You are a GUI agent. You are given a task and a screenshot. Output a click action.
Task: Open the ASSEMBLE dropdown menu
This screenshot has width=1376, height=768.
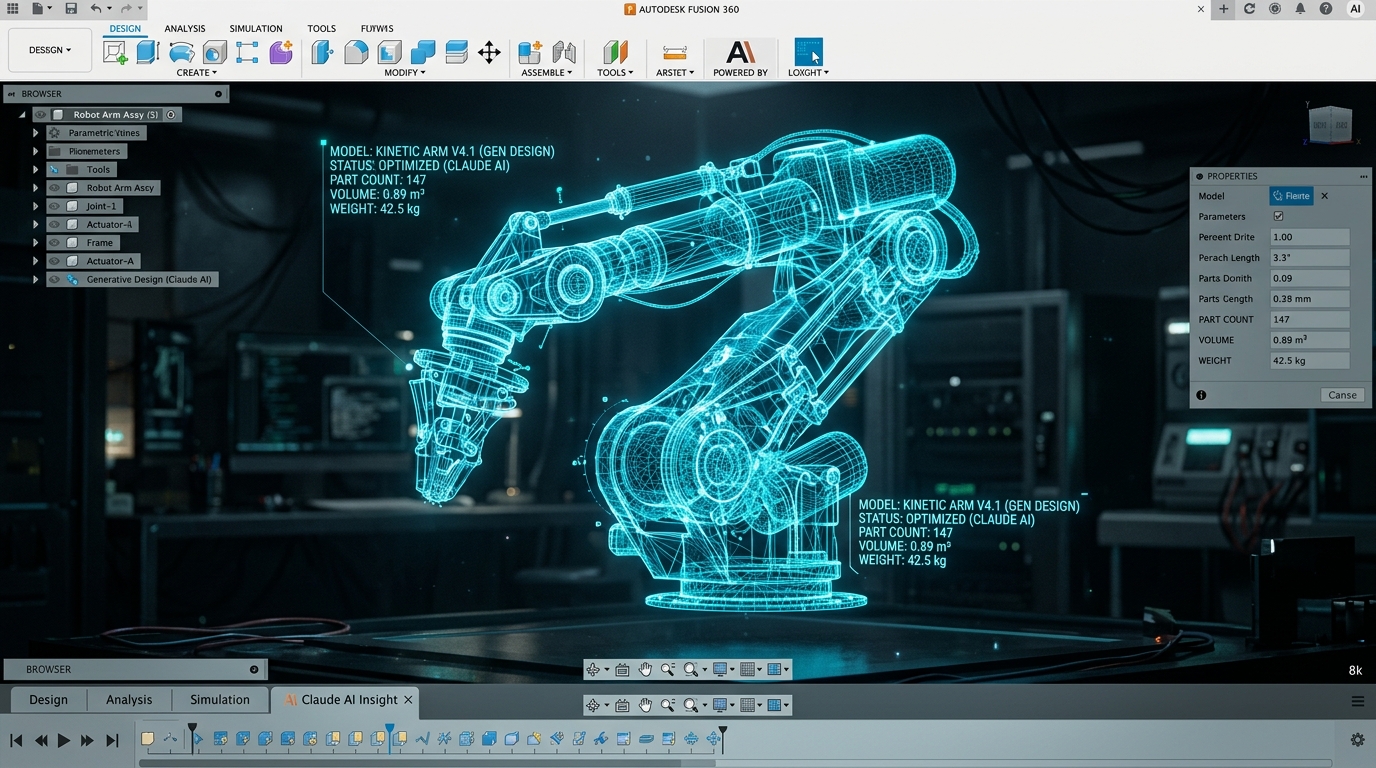tap(547, 73)
